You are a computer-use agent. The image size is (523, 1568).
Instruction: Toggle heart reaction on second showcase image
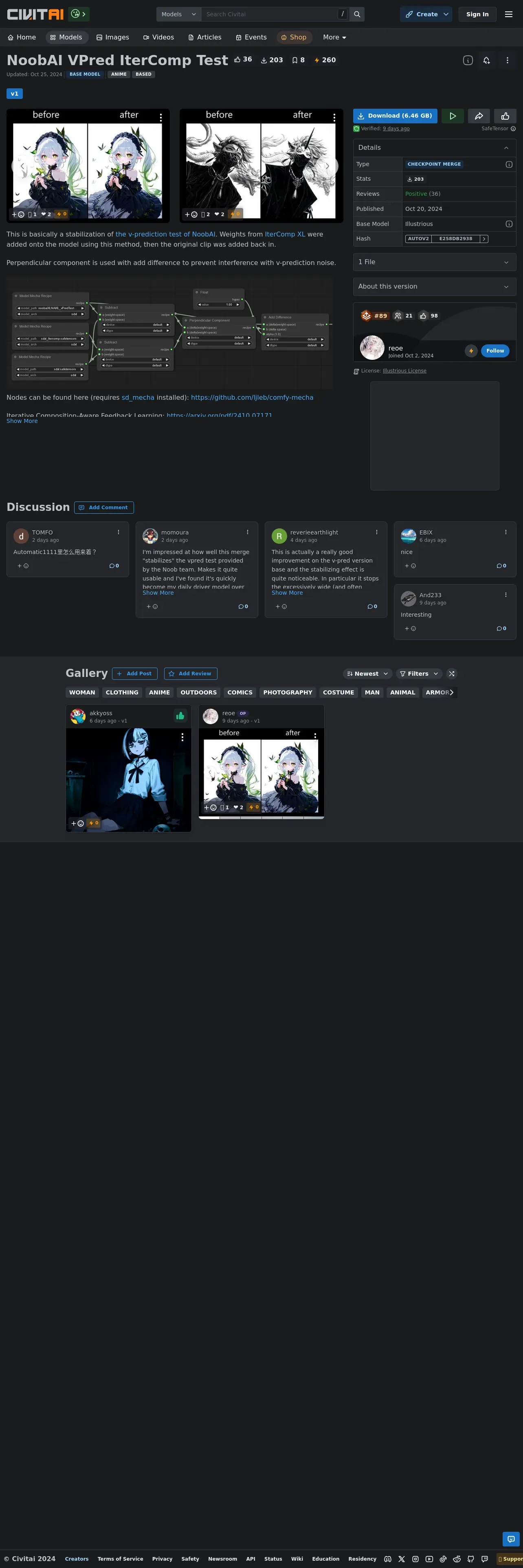[219, 214]
